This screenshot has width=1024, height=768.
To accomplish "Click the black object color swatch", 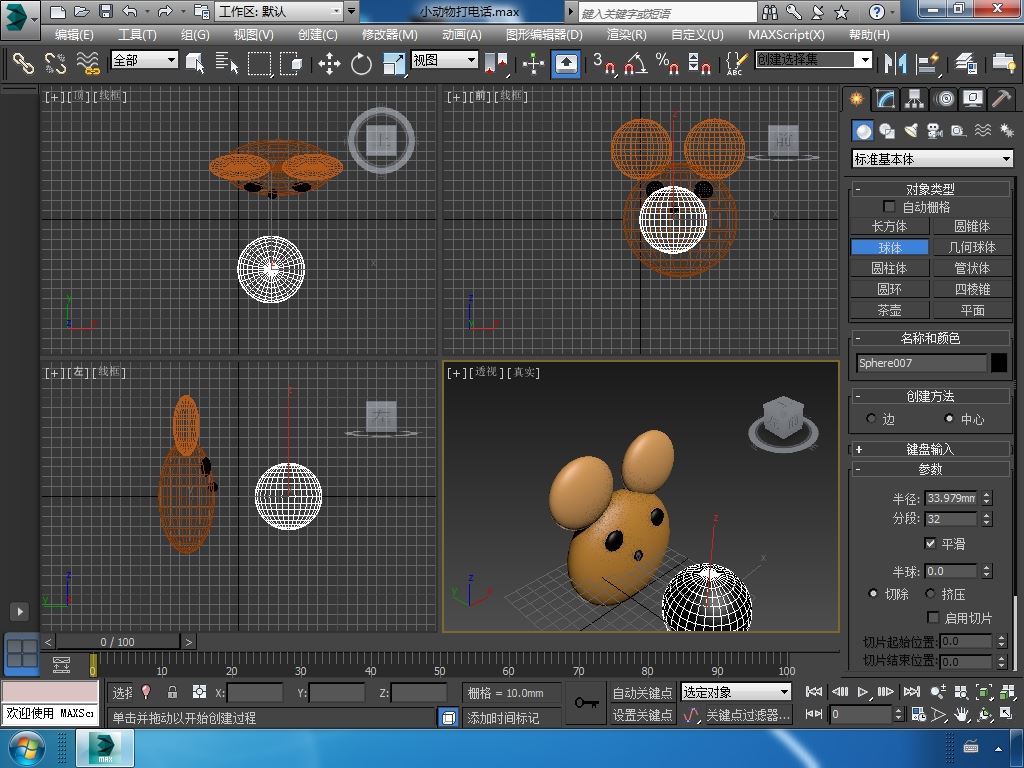I will (999, 362).
